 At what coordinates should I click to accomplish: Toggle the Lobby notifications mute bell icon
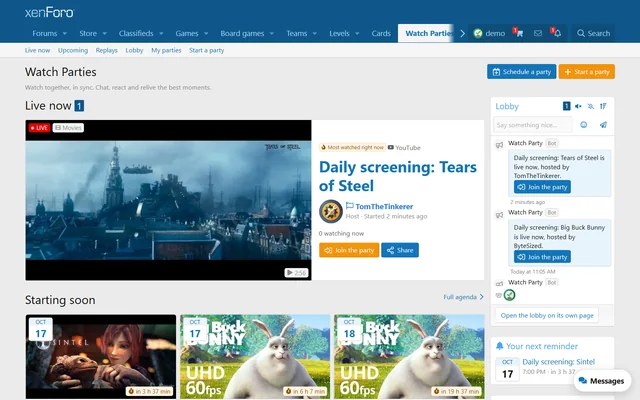591,107
